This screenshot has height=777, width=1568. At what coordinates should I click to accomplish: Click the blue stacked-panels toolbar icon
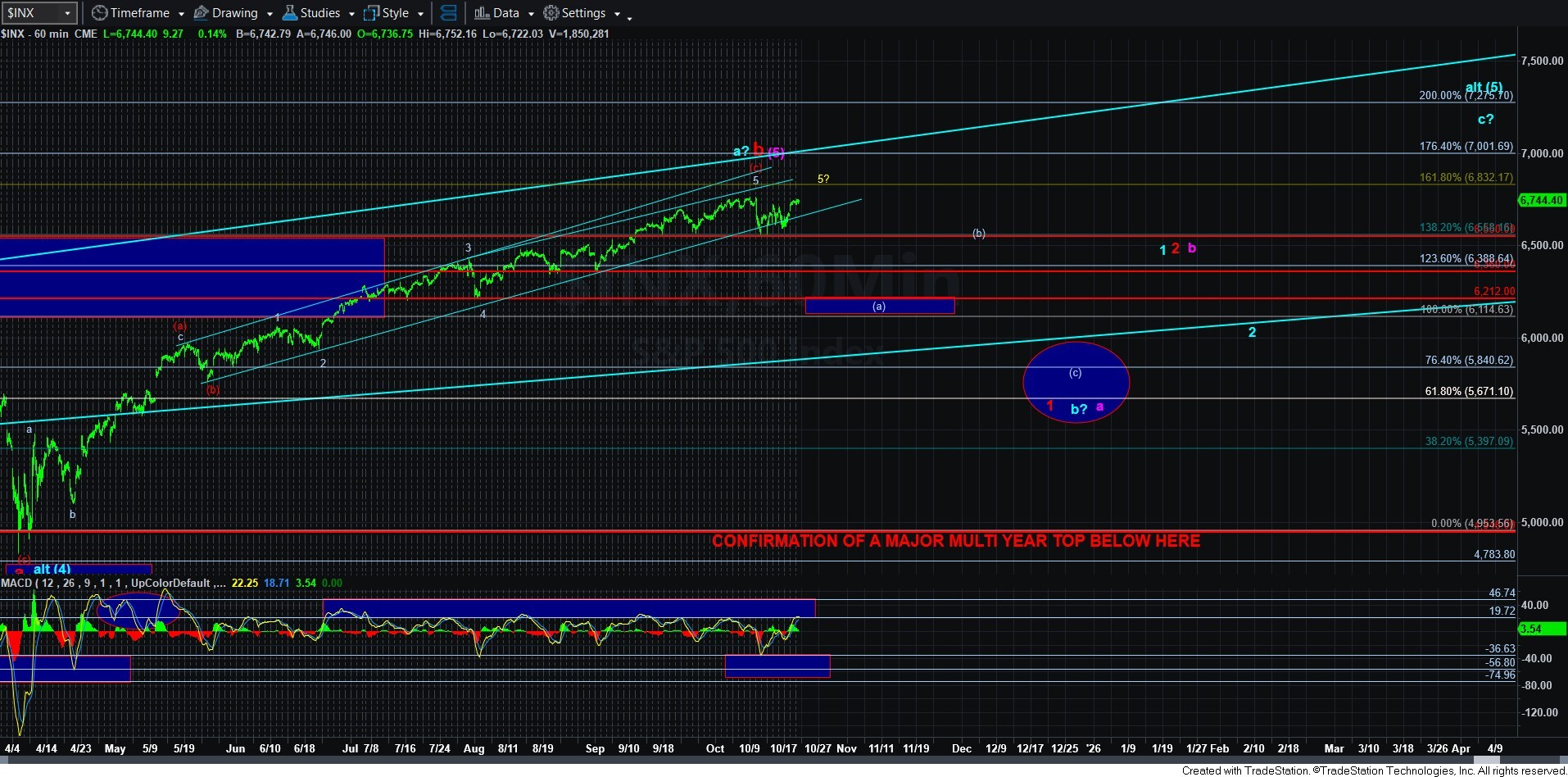click(449, 12)
